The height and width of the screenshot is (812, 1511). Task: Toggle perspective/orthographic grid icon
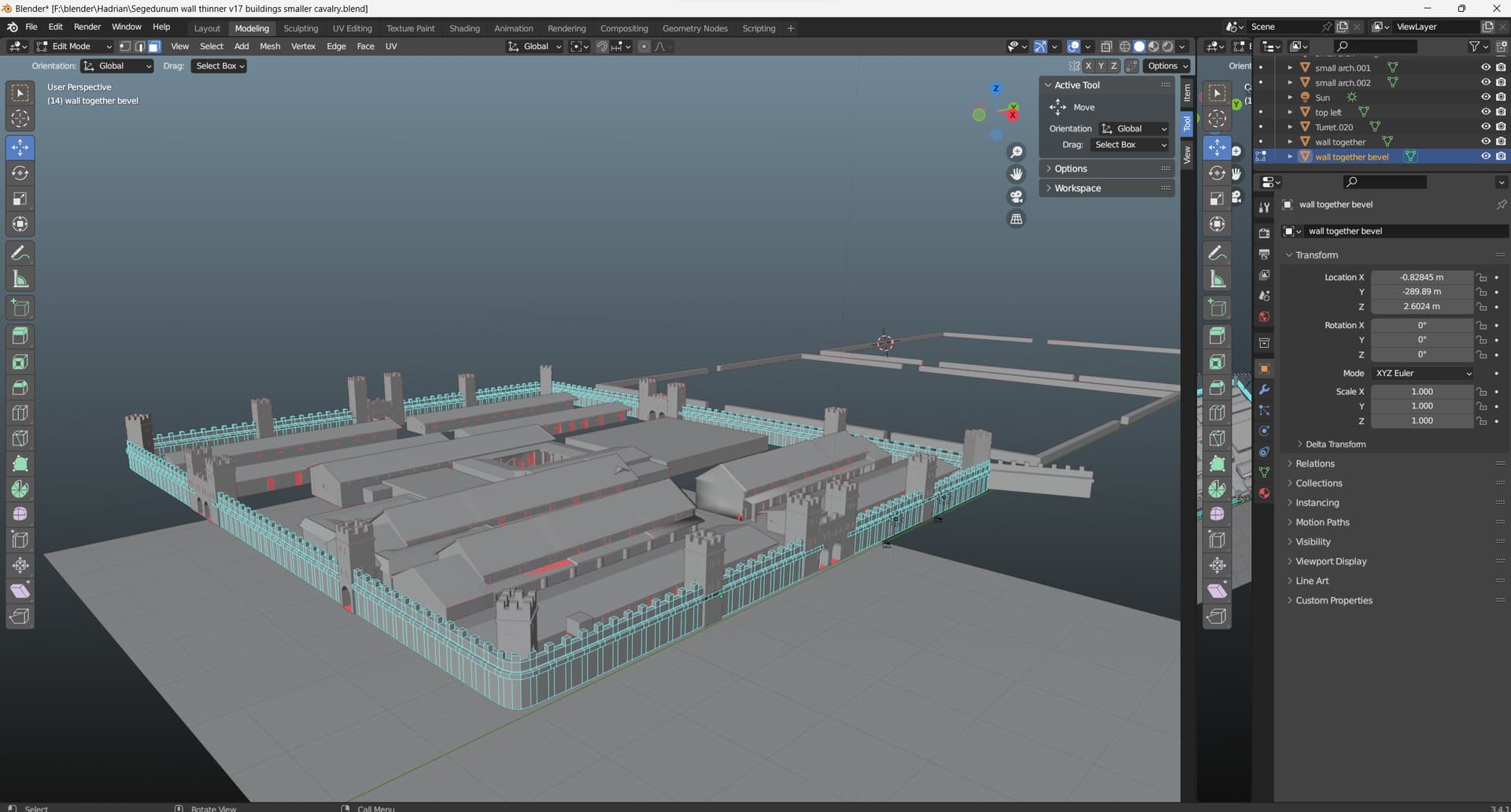[1017, 220]
